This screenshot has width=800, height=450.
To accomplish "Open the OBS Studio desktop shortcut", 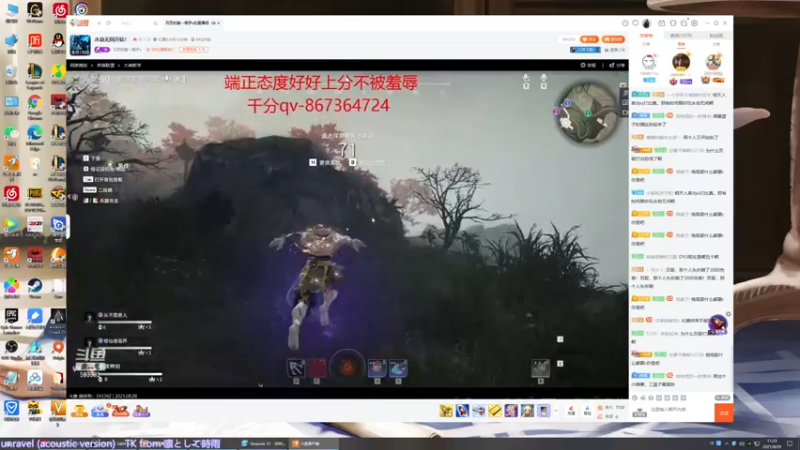I will coord(11,349).
